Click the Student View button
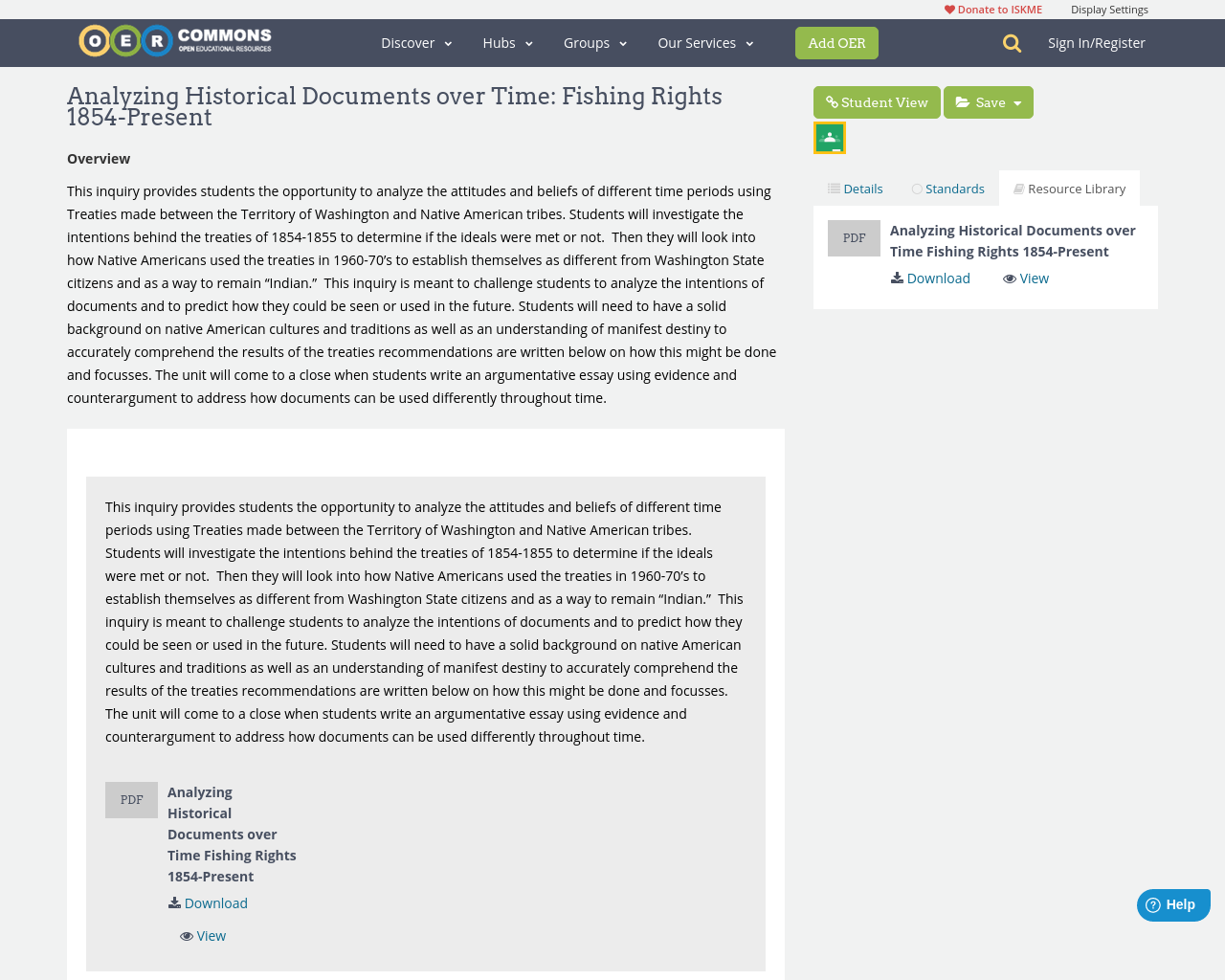 (x=877, y=102)
